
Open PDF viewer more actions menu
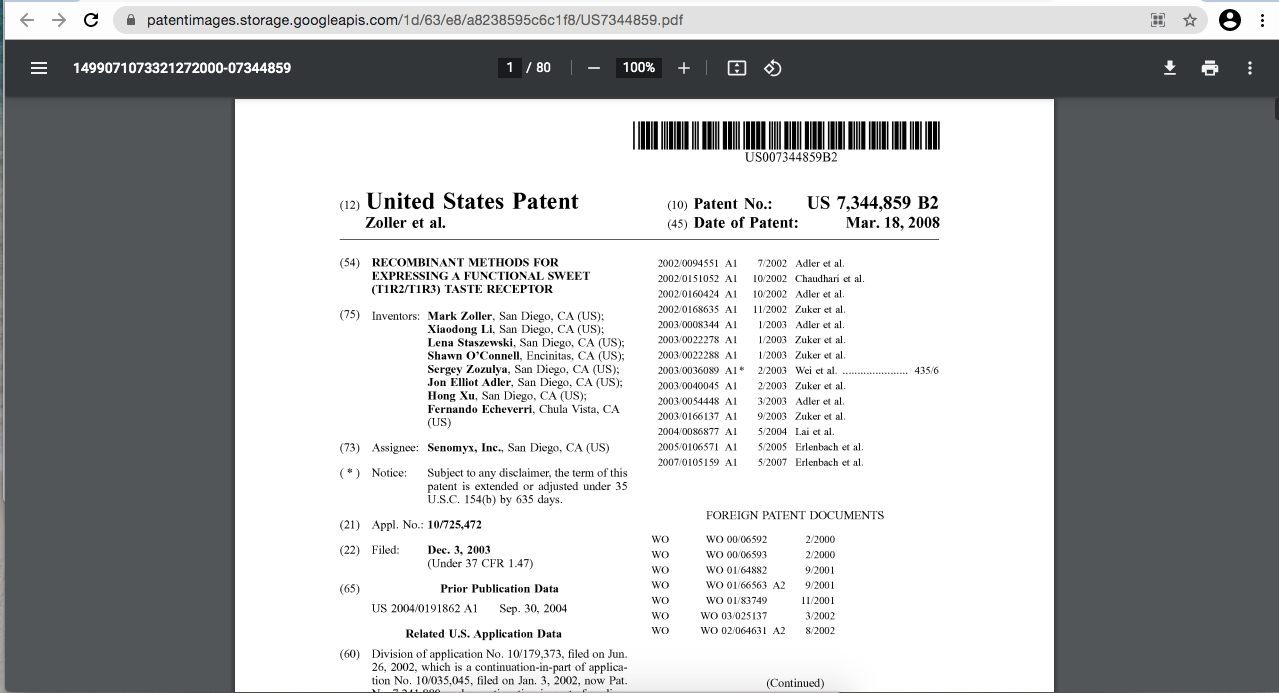pyautogui.click(x=1250, y=68)
